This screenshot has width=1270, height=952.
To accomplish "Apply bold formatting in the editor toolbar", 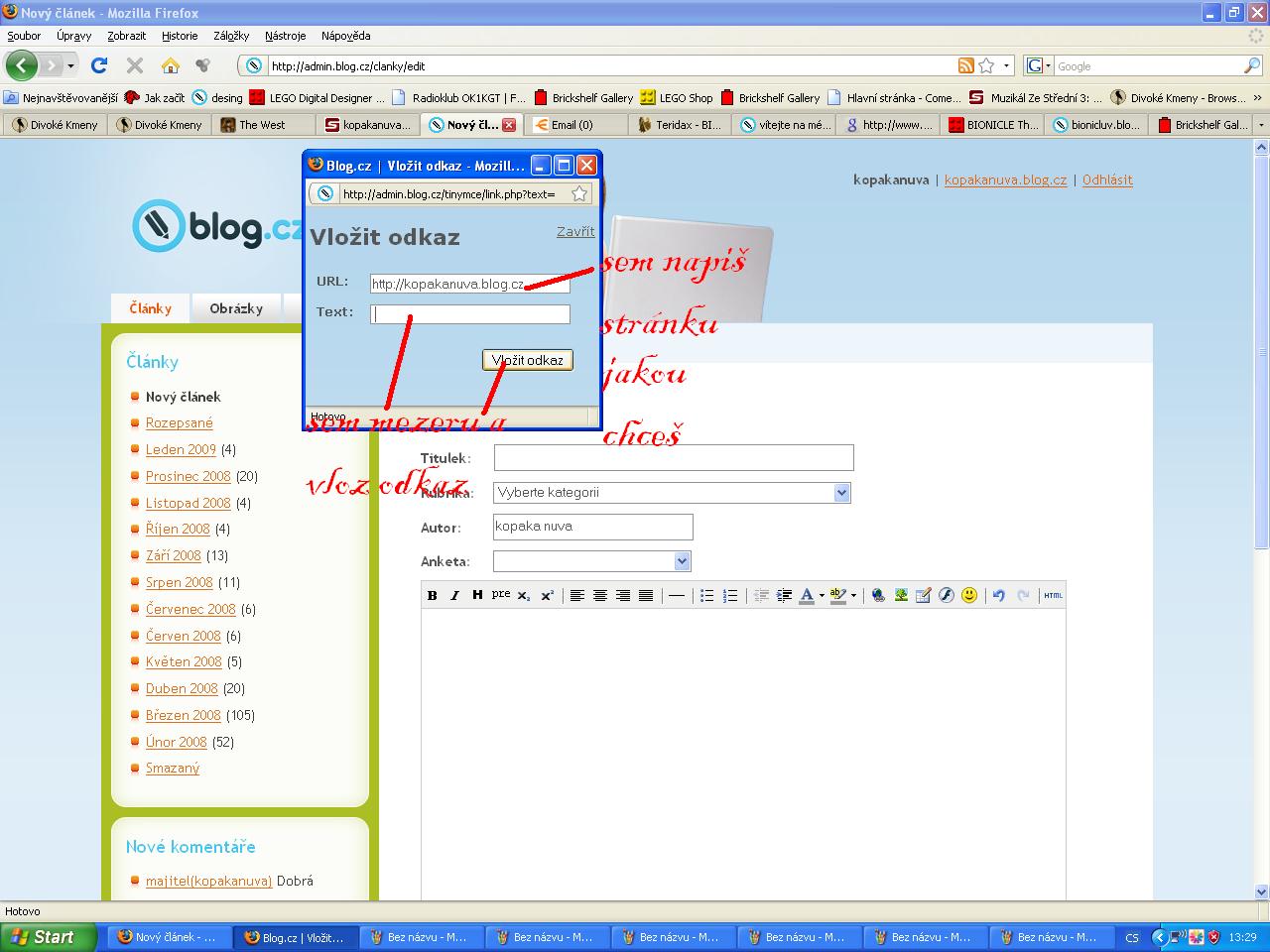I will click(433, 595).
